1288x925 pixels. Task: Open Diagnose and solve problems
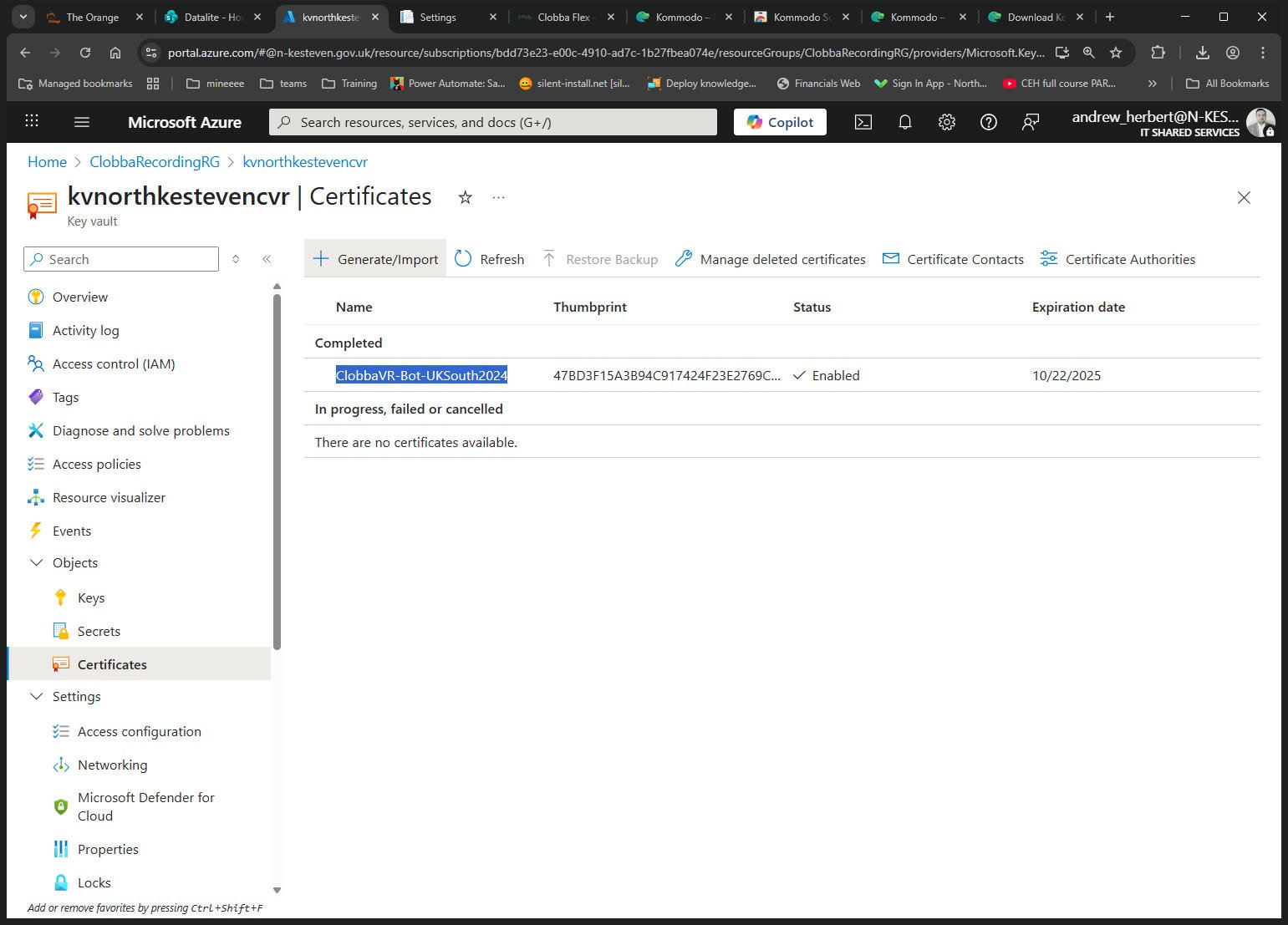pos(140,430)
